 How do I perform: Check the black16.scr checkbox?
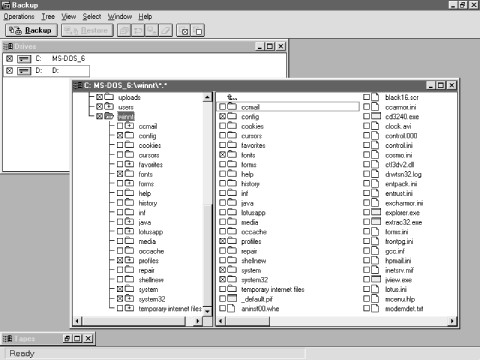pyautogui.click(x=366, y=97)
